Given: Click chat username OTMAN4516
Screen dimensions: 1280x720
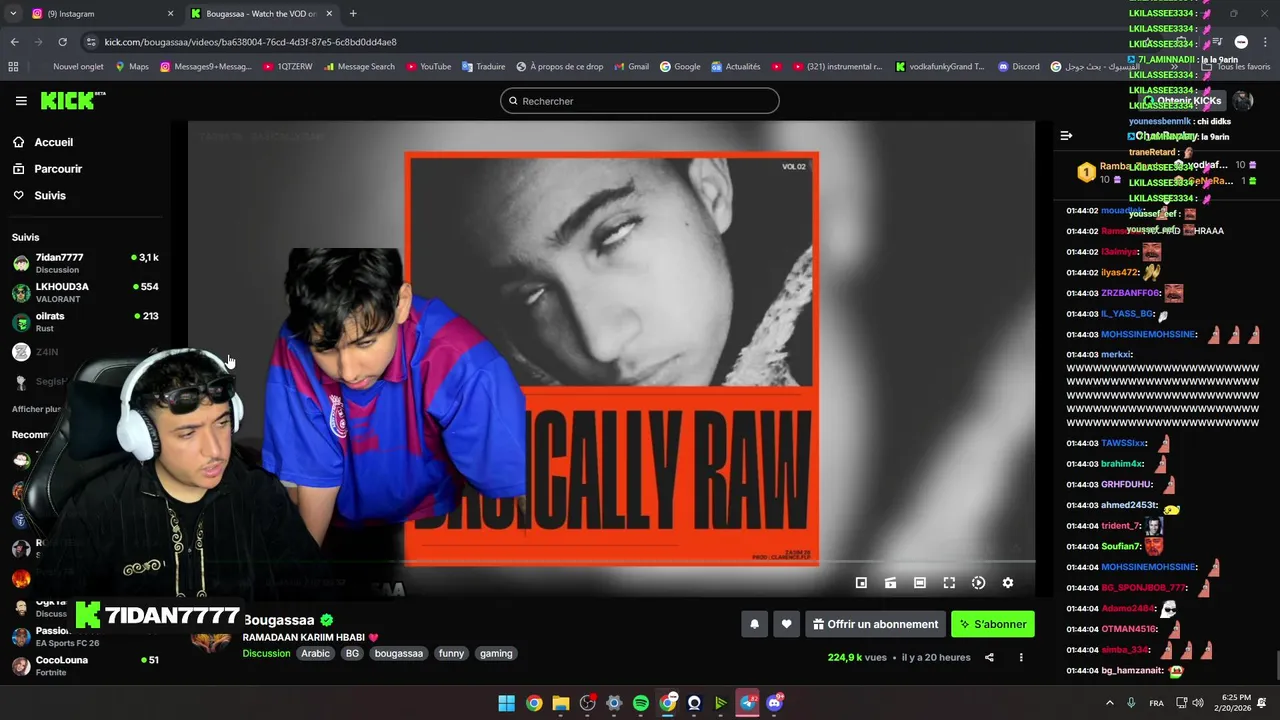Looking at the screenshot, I should tap(1129, 629).
